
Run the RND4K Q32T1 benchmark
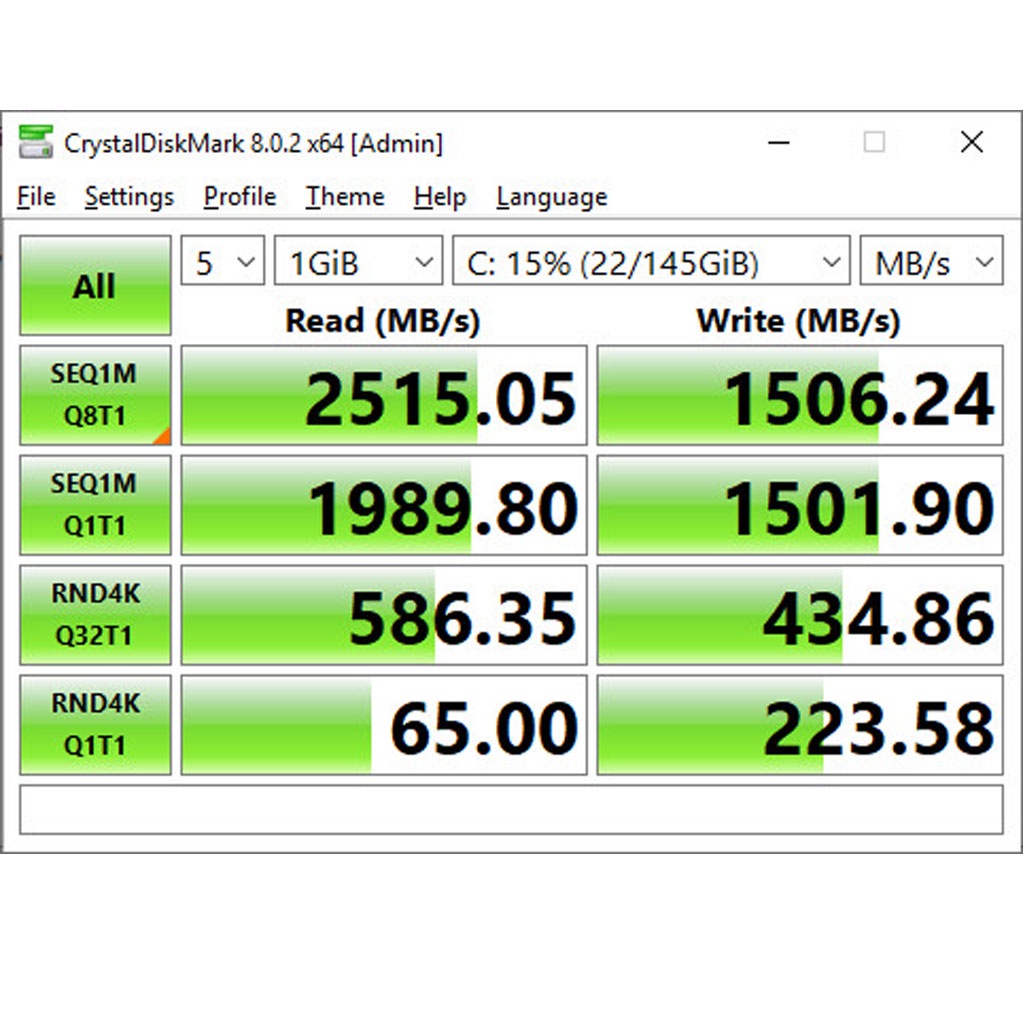tap(95, 615)
